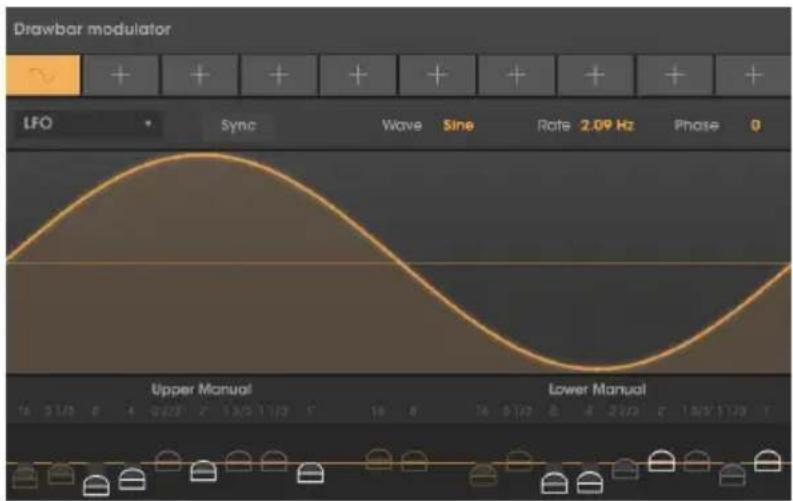Adjust Upper Manual 8' drawbar handle

(x=96, y=485)
